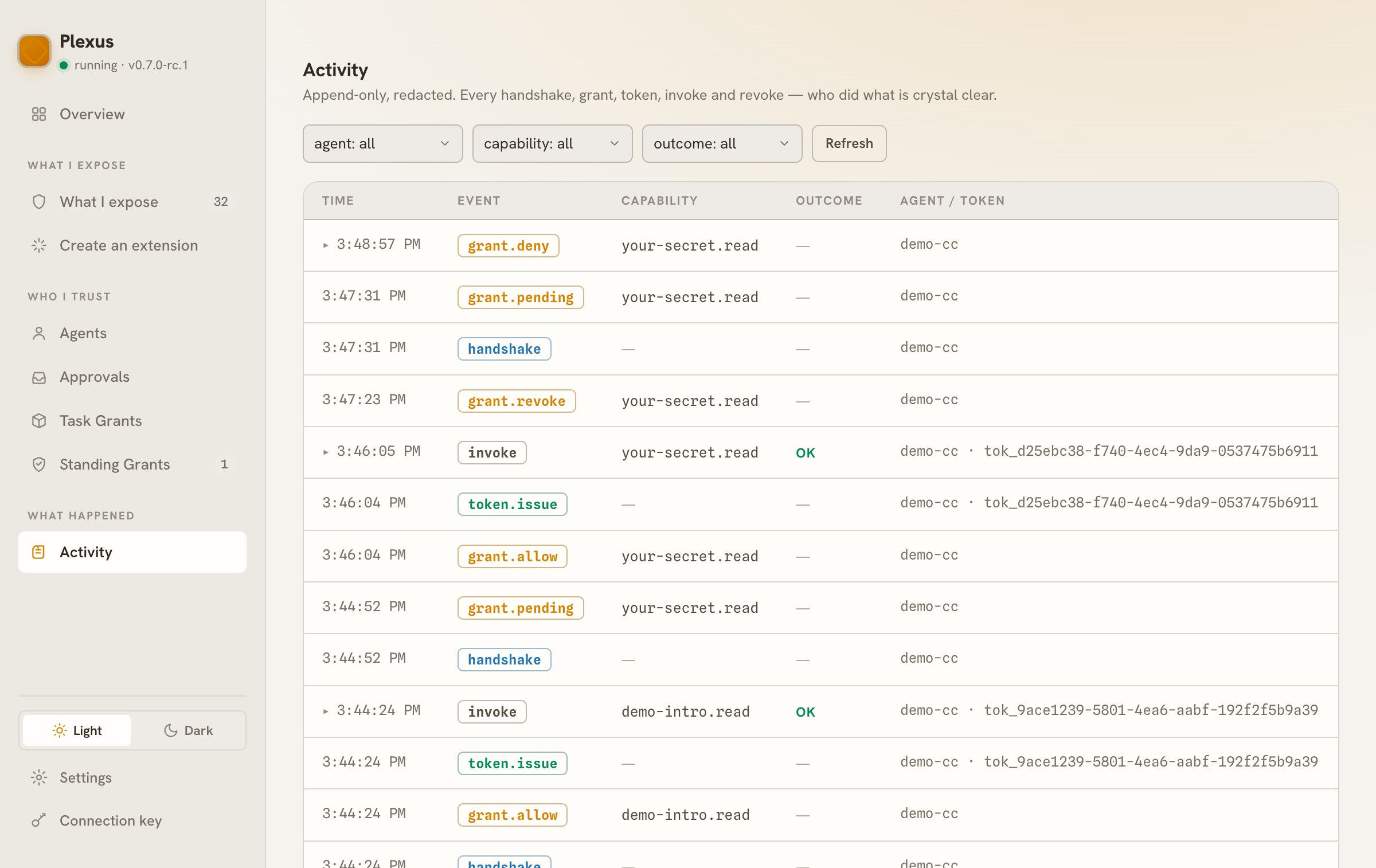The height and width of the screenshot is (868, 1376).
Task: Click token tok_d25ebc38 in invoke row
Action: (1151, 451)
